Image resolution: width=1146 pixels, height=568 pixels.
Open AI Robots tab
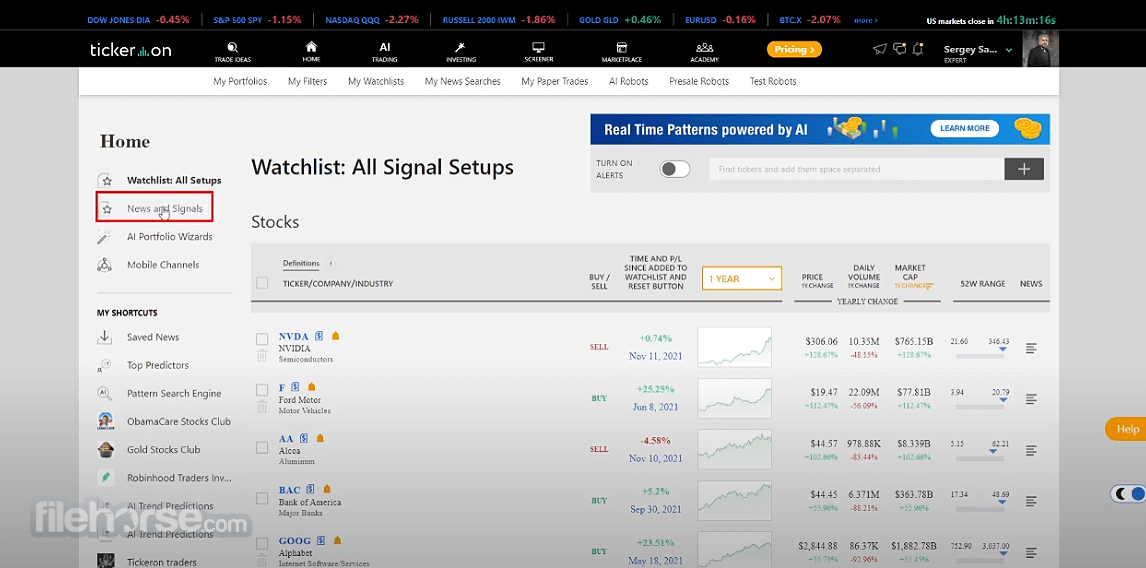click(x=629, y=81)
